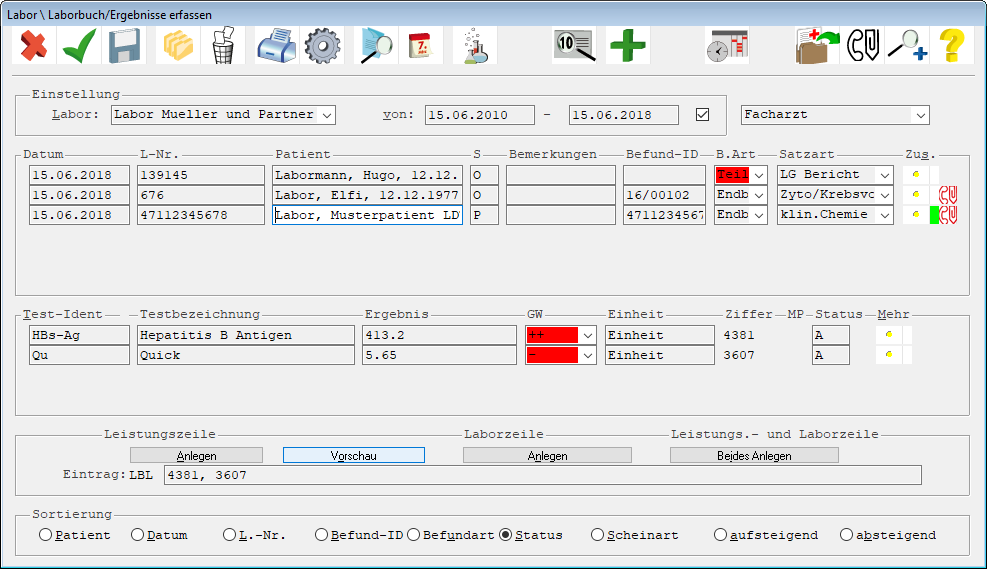Click Ergebnis field 413.2

[439, 335]
